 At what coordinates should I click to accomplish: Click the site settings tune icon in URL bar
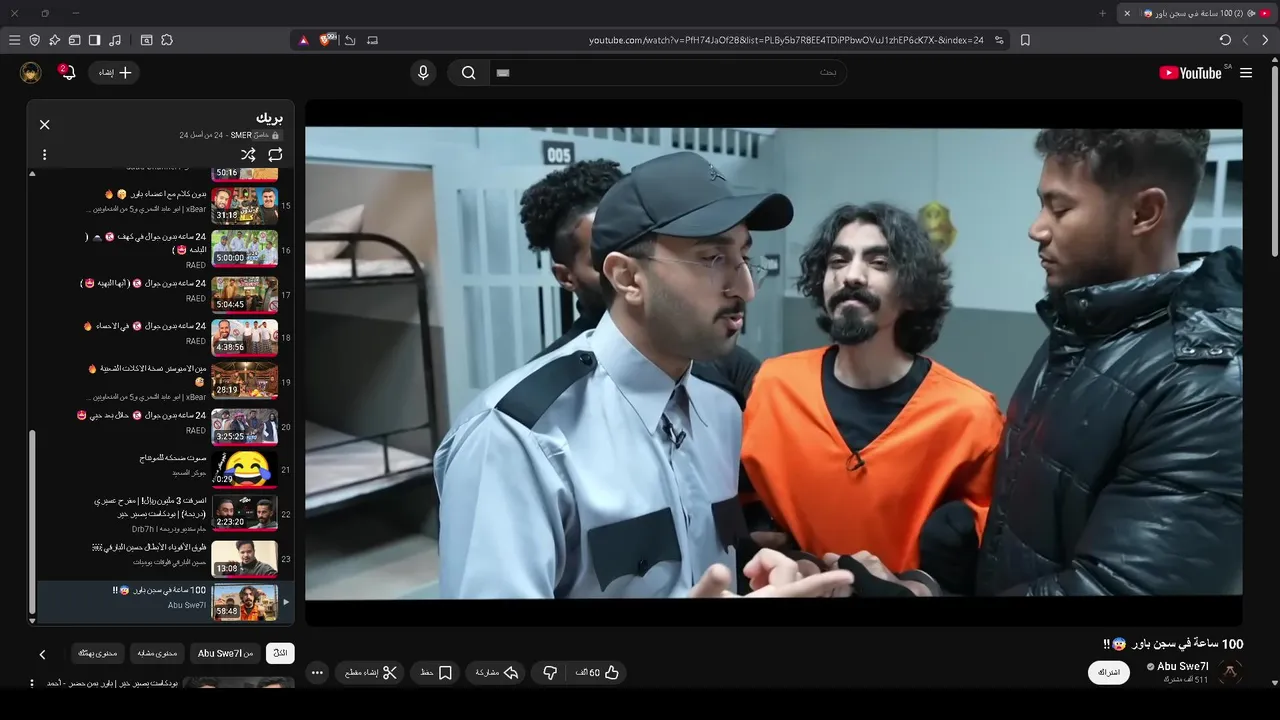pos(999,40)
